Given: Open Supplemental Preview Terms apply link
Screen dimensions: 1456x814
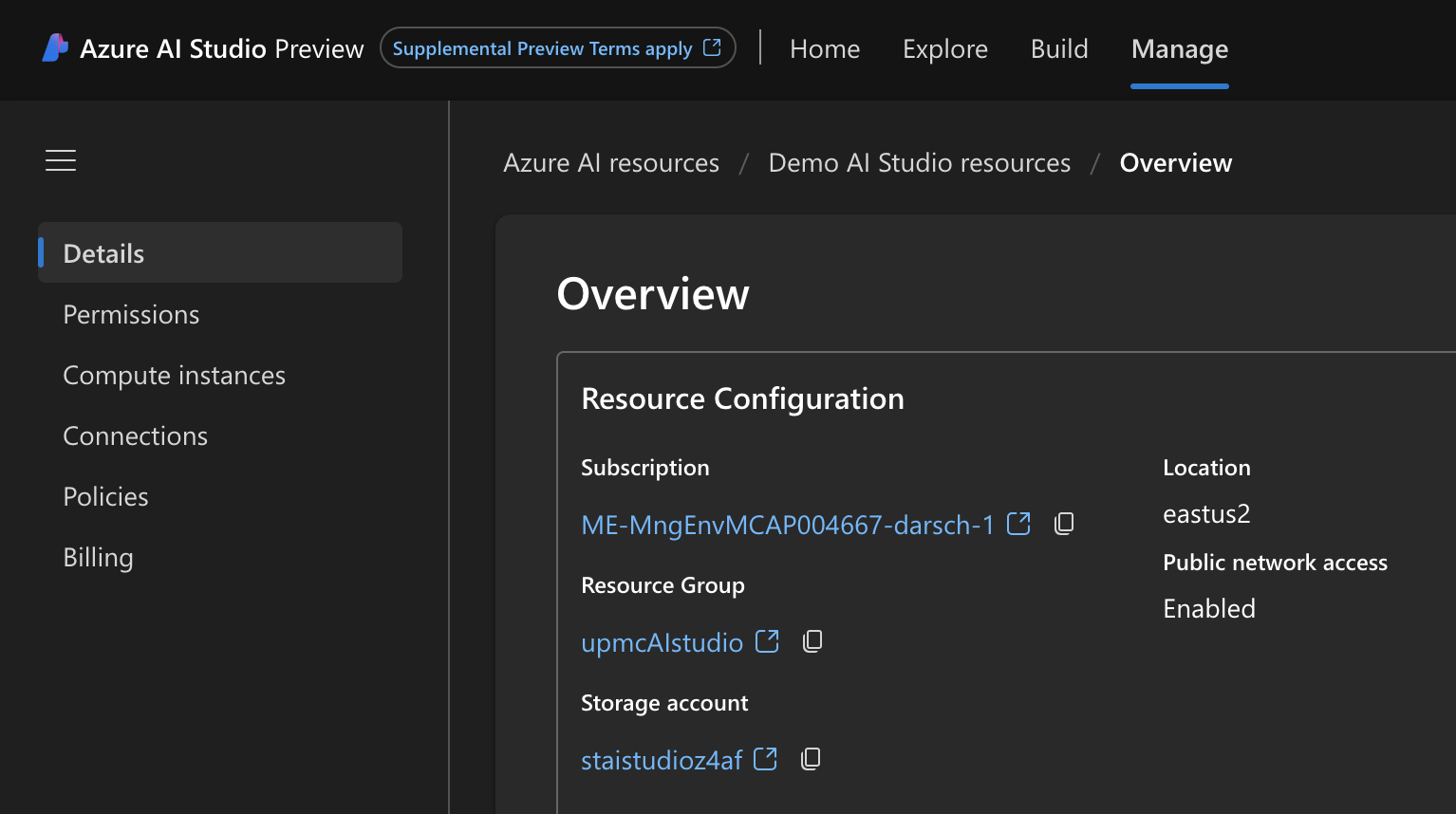Looking at the screenshot, I should click(557, 48).
